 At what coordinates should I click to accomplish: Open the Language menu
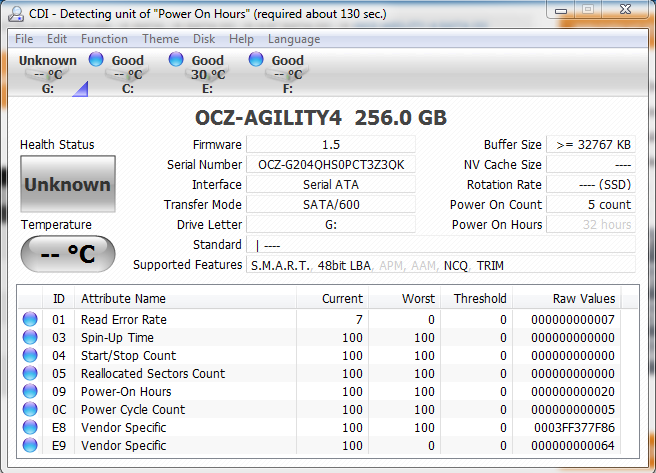click(294, 39)
